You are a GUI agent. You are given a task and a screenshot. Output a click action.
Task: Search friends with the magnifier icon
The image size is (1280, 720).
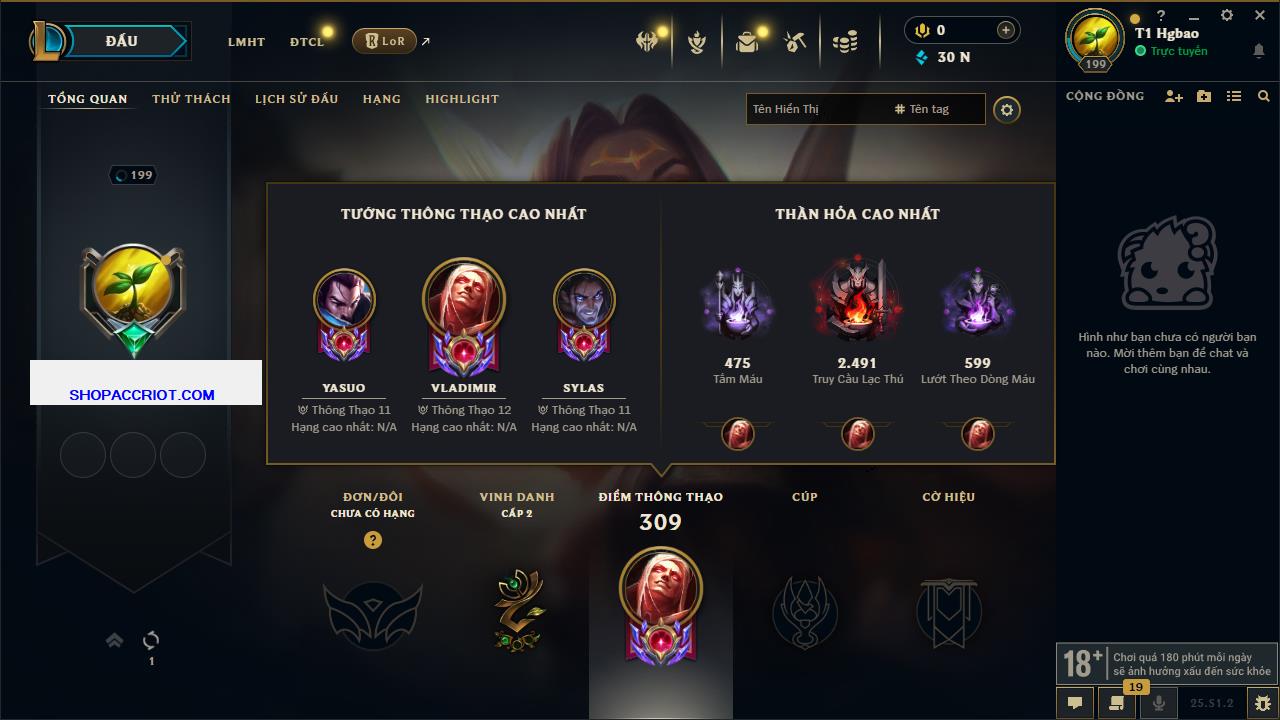click(1264, 96)
